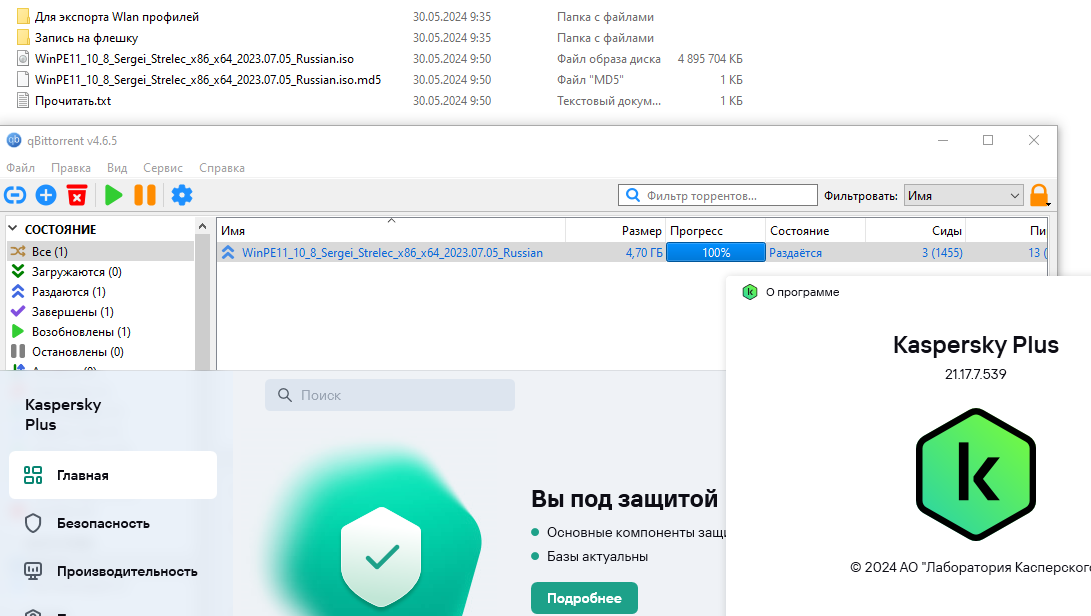Click the '3 (1455)' seeds cell
Image resolution: width=1091 pixels, height=616 pixels.
pos(942,253)
